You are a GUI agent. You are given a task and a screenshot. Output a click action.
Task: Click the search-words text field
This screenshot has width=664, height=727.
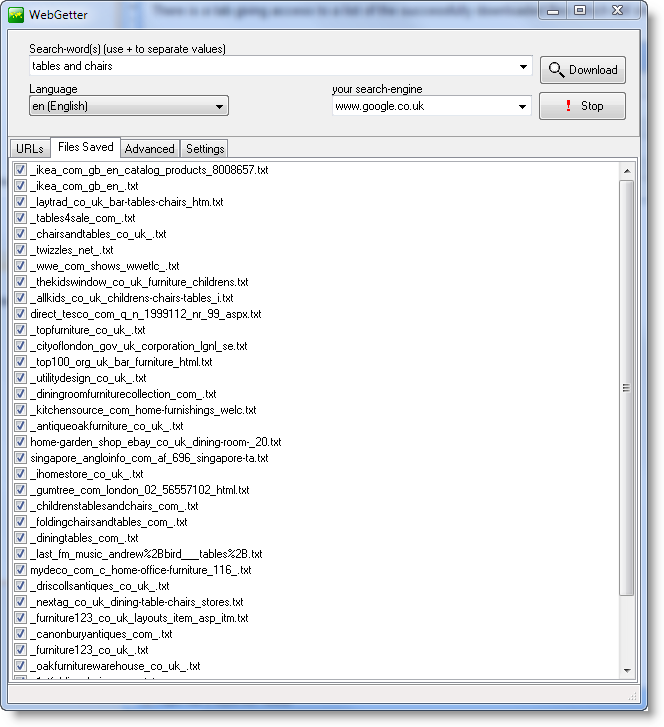270,67
